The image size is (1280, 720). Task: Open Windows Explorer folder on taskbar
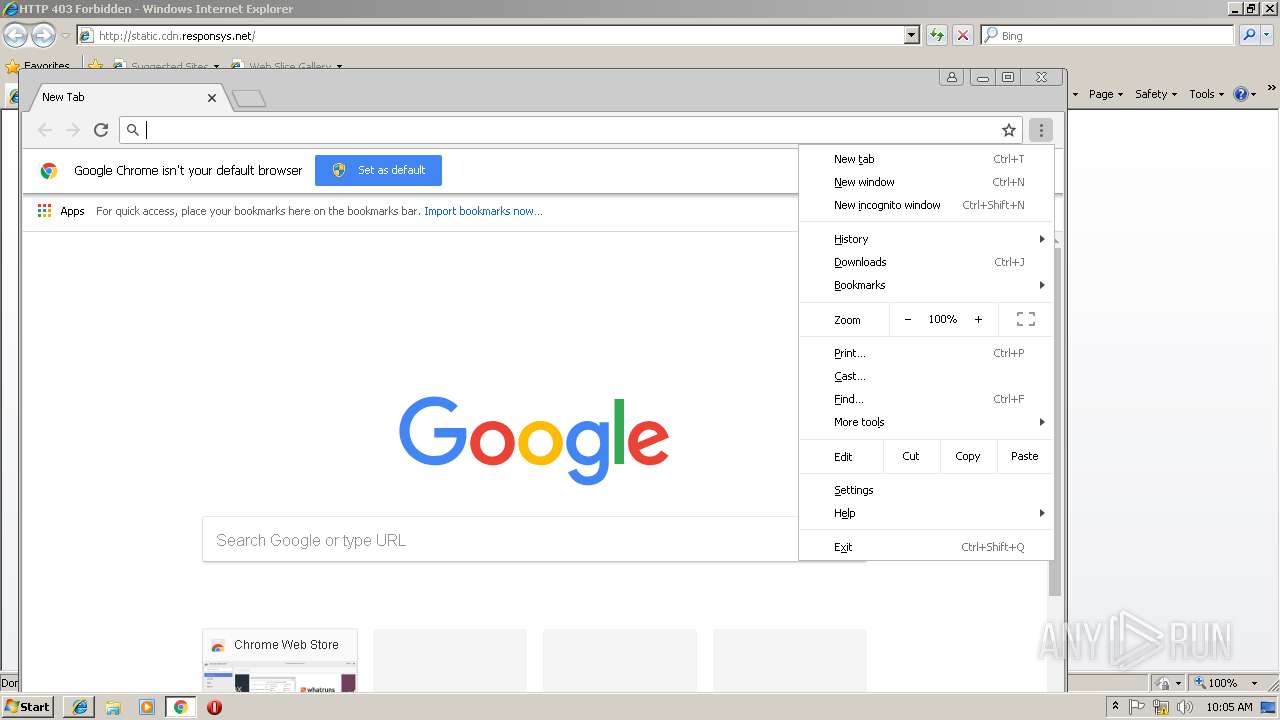point(113,707)
